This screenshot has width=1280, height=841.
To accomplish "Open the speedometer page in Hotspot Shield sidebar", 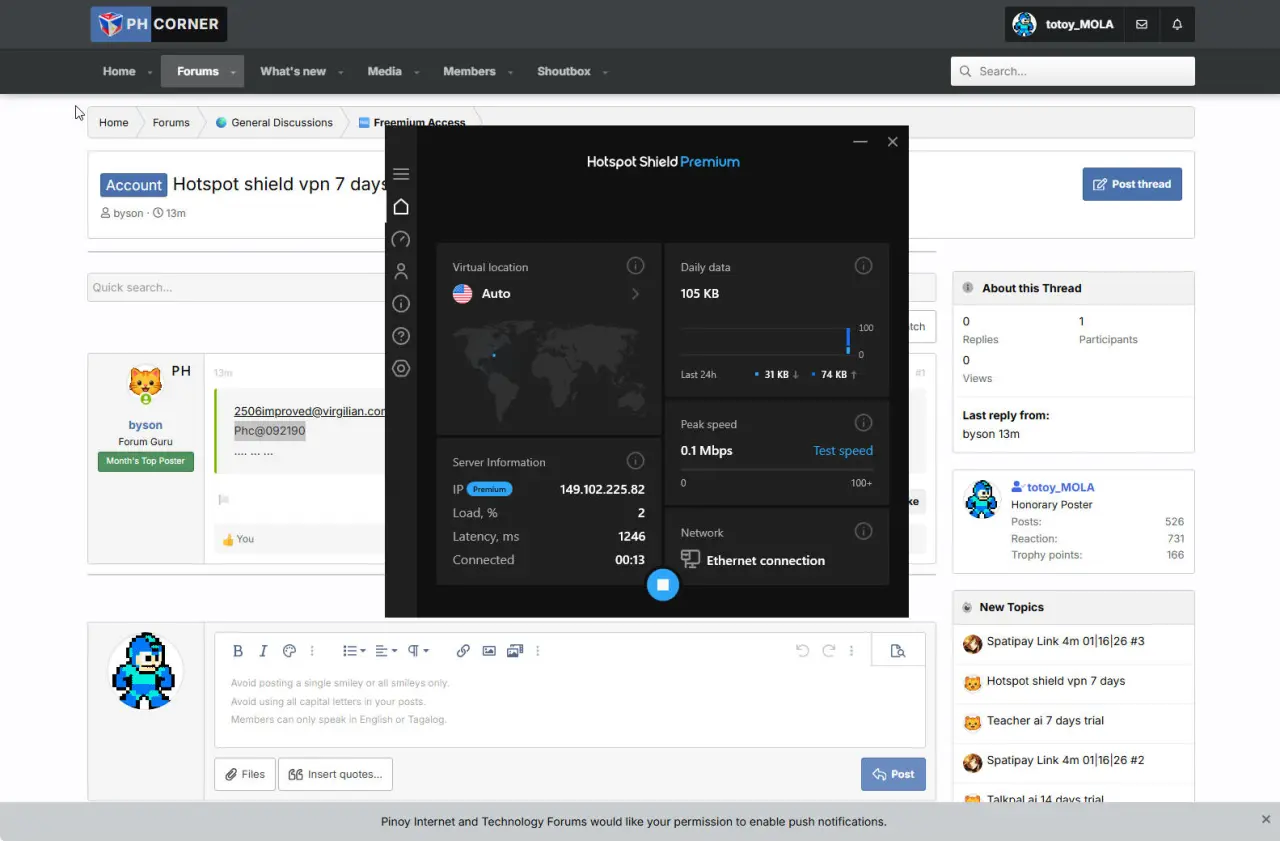I will [x=401, y=240].
